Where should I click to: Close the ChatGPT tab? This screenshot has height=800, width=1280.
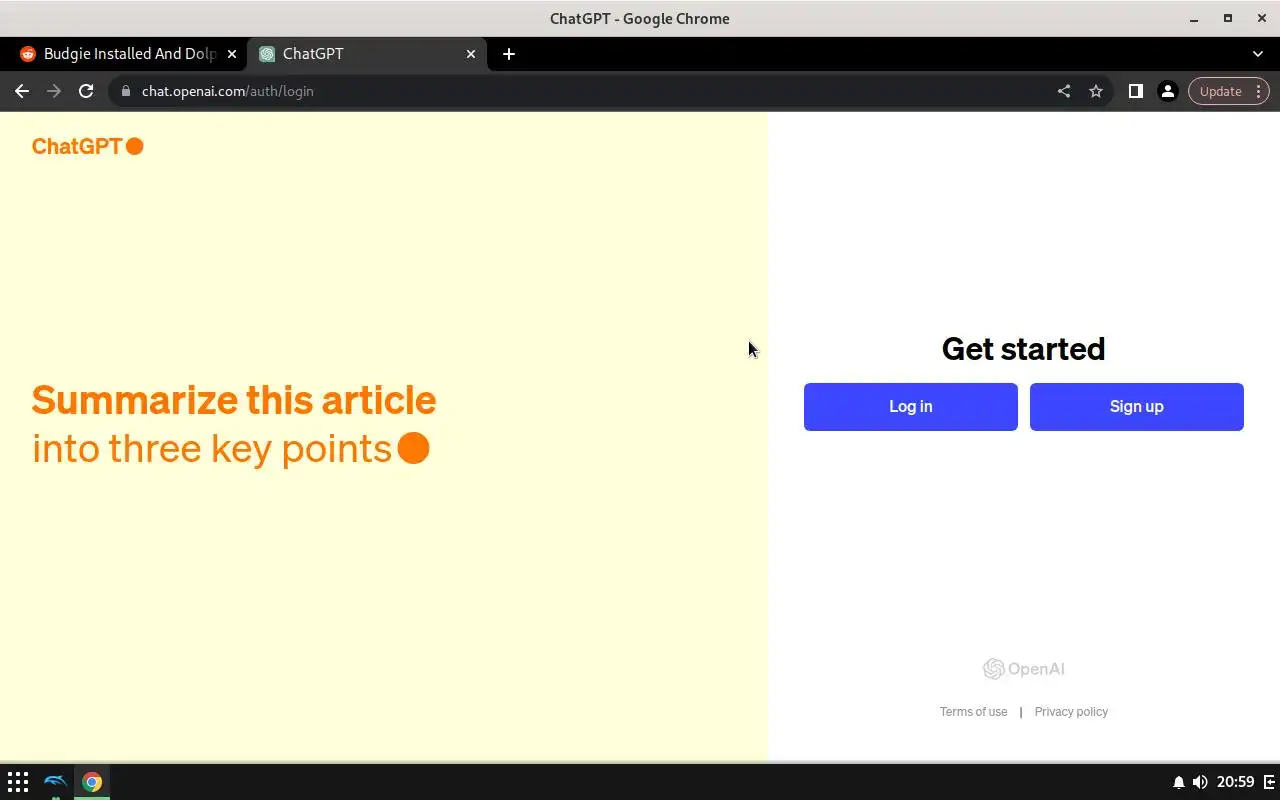471,54
